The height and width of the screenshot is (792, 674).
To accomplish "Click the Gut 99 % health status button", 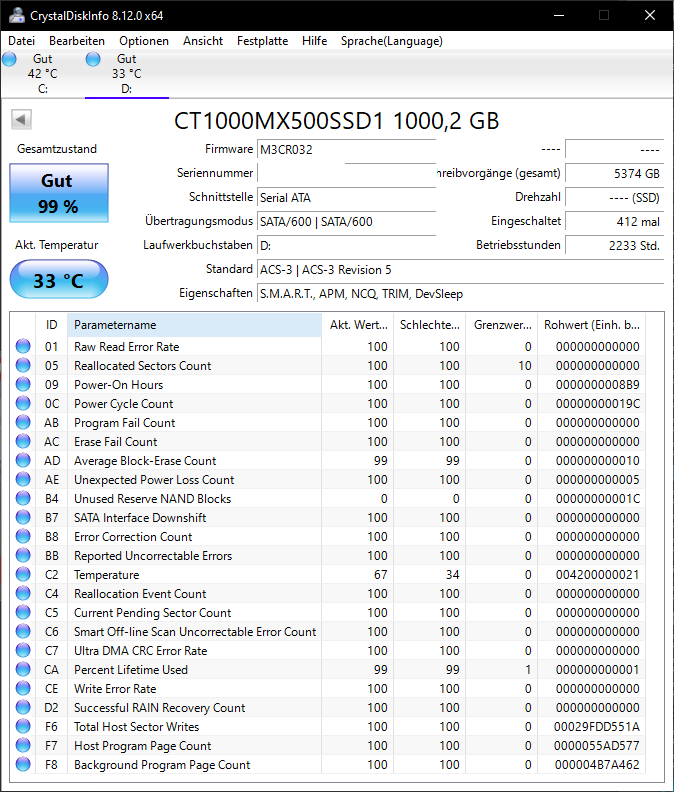I will (x=59, y=193).
